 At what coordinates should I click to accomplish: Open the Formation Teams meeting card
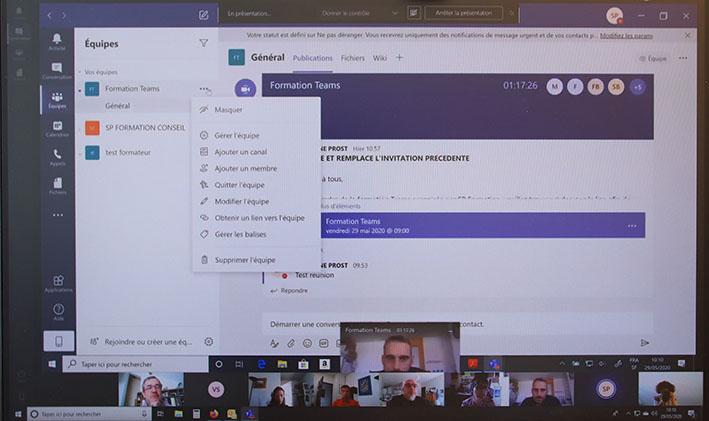point(482,225)
